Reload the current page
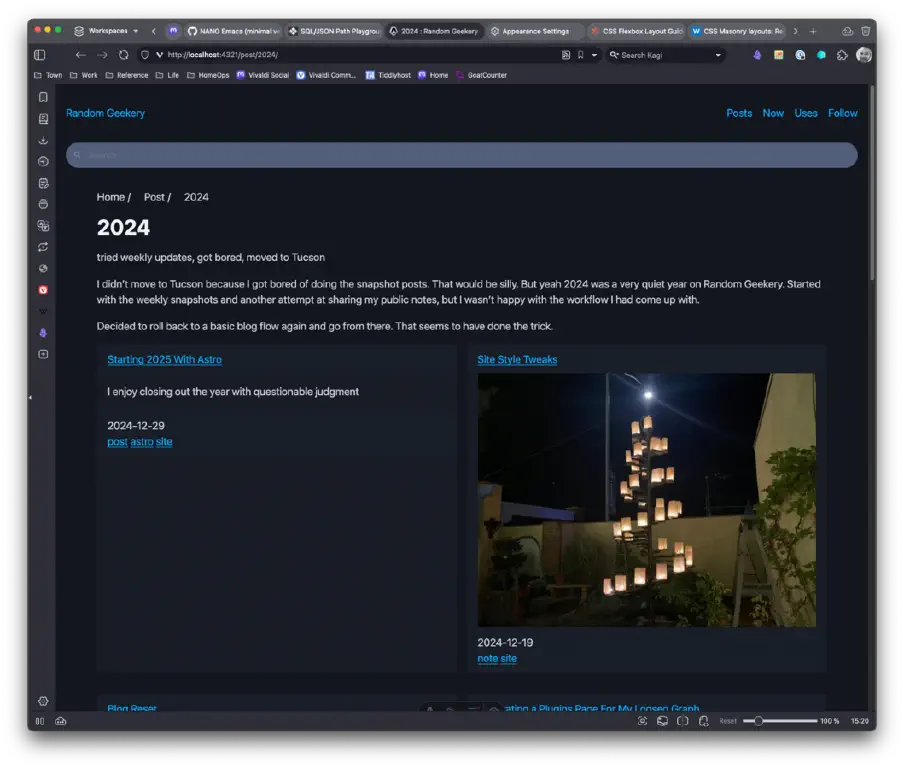 (x=123, y=55)
